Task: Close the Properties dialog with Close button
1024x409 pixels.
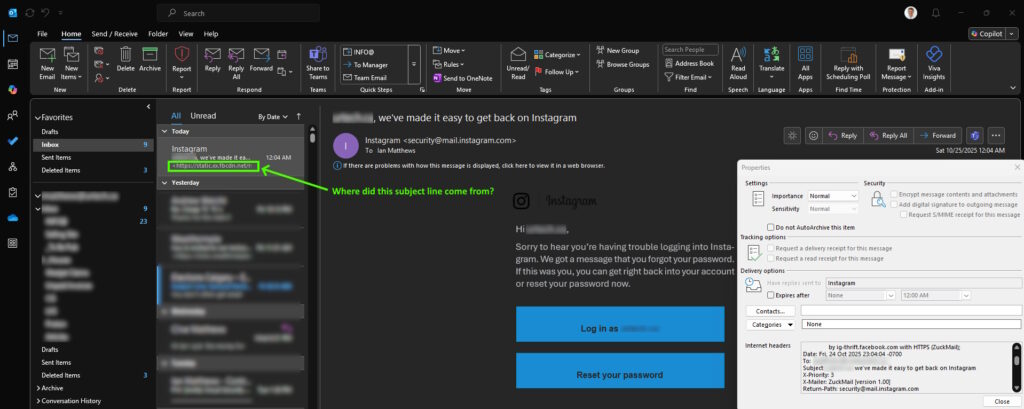Action: [x=1001, y=401]
